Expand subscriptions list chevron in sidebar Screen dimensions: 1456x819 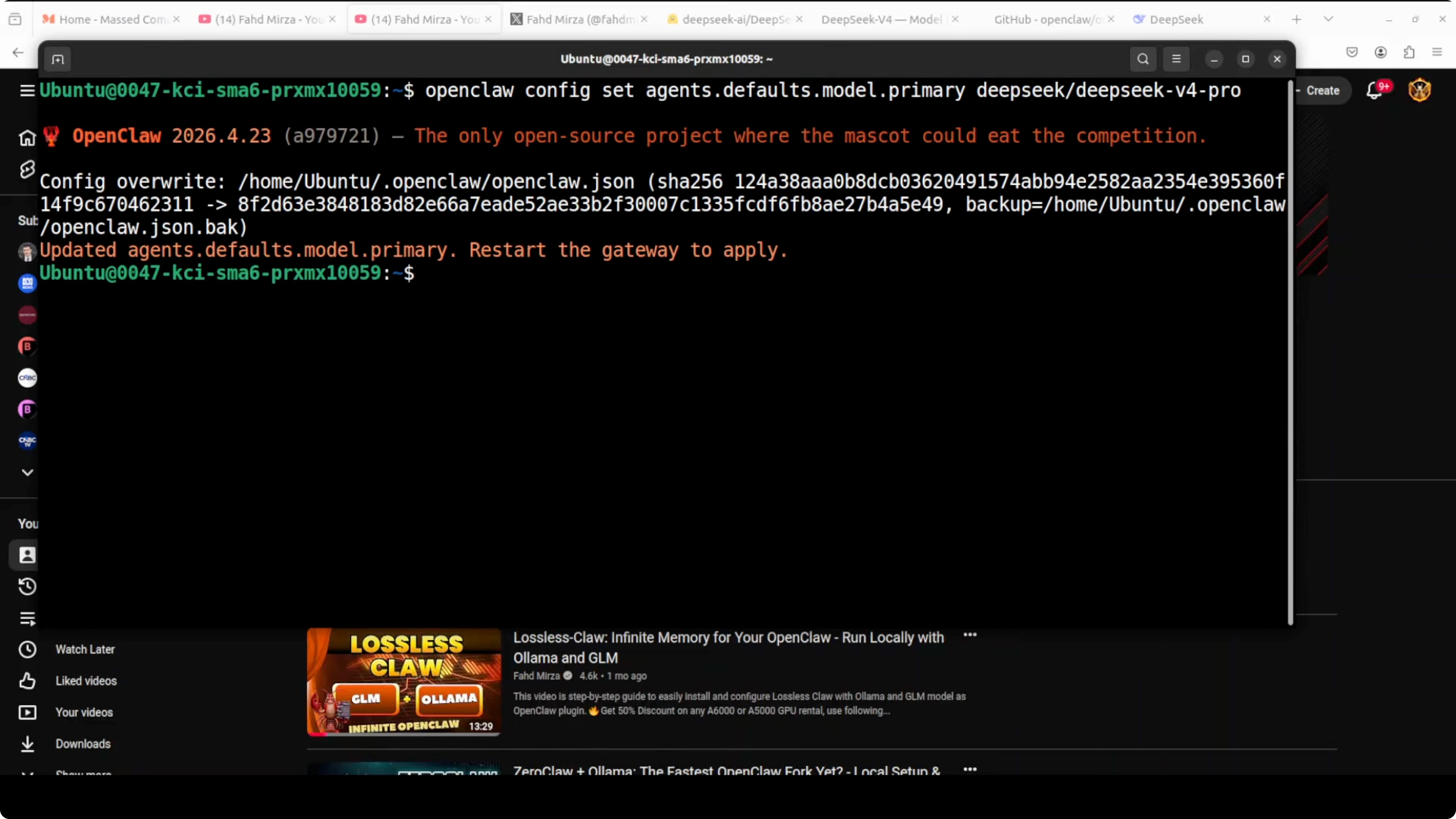point(27,472)
